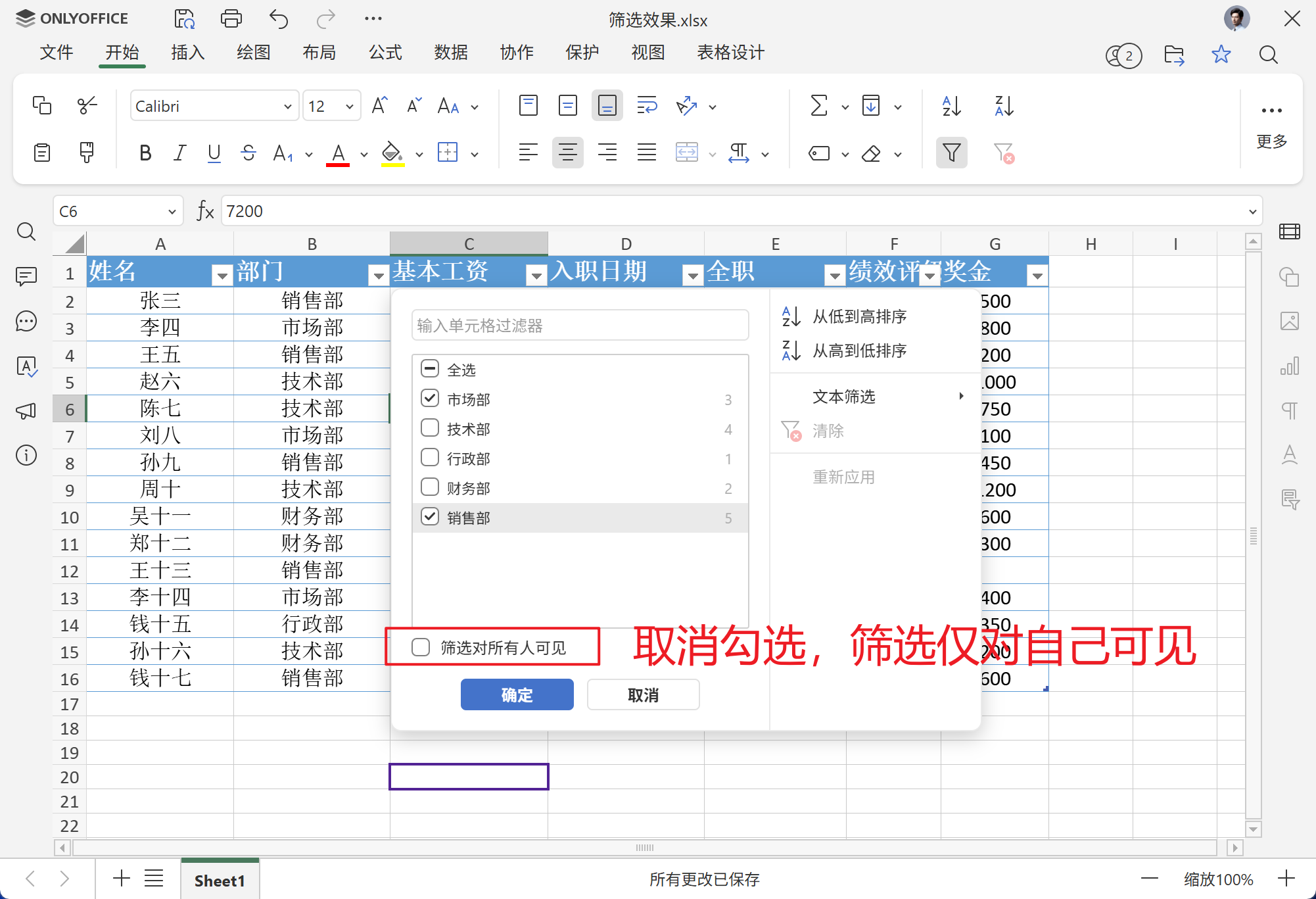
Task: Select the red font color swatch
Action: (x=338, y=153)
